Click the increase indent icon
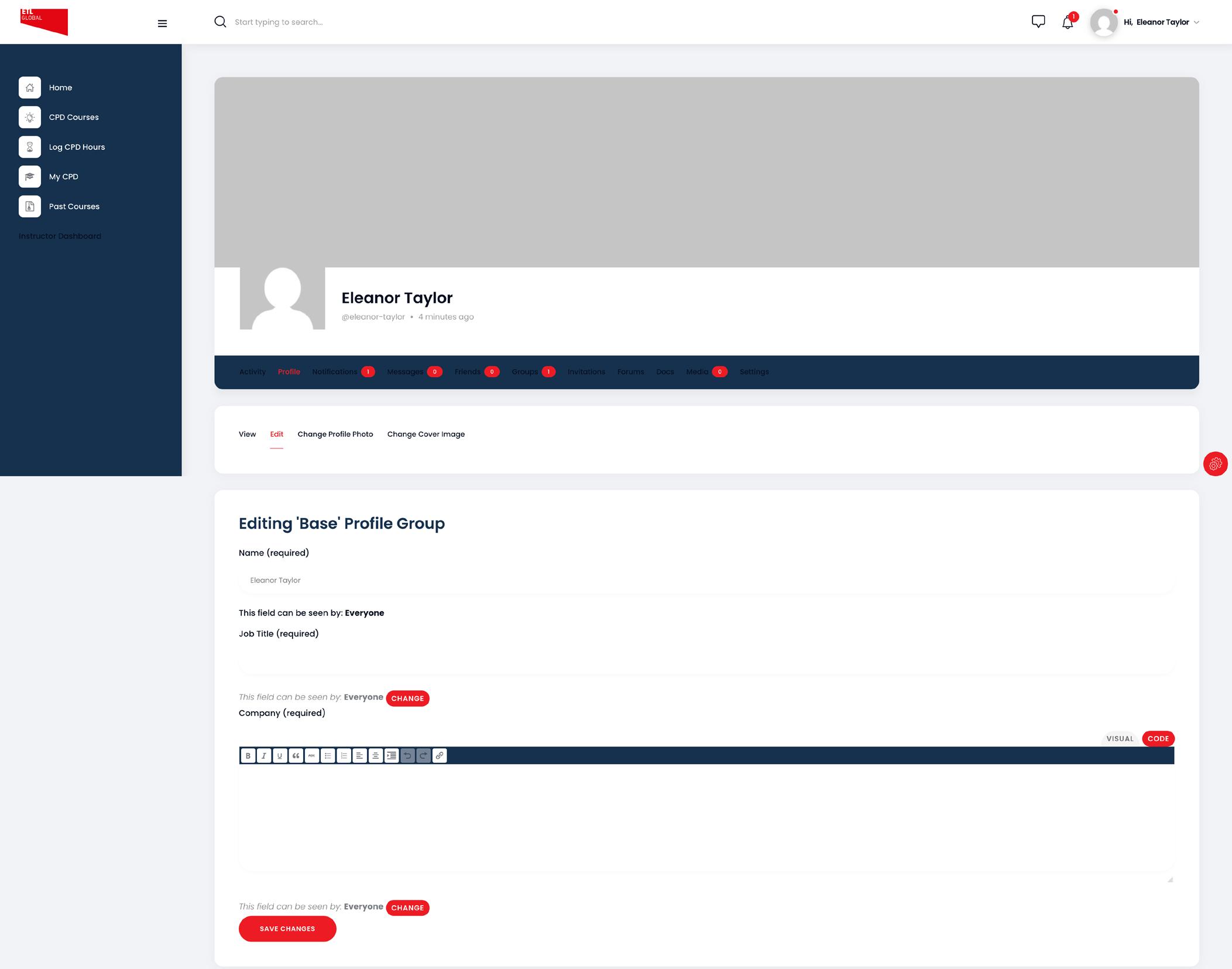Screen dimensions: 1232x969 pos(392,756)
